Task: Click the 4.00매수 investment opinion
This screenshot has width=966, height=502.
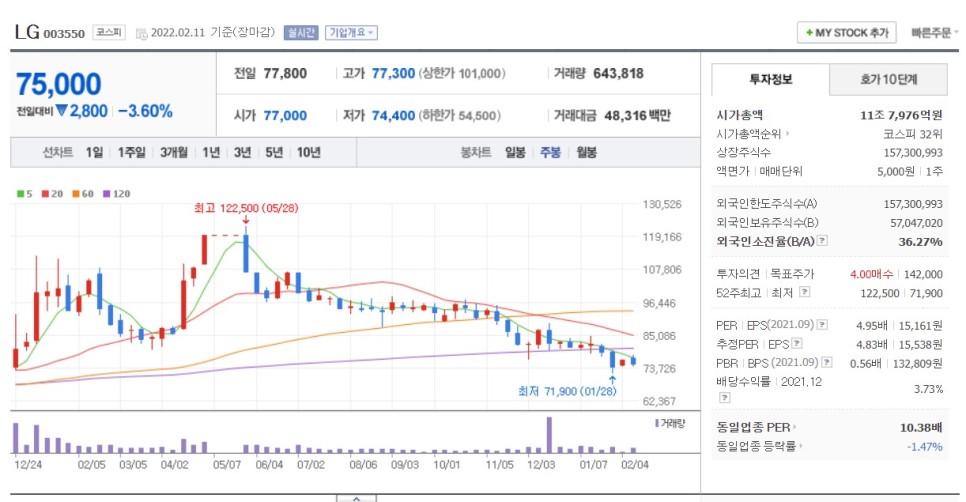Action: click(872, 274)
